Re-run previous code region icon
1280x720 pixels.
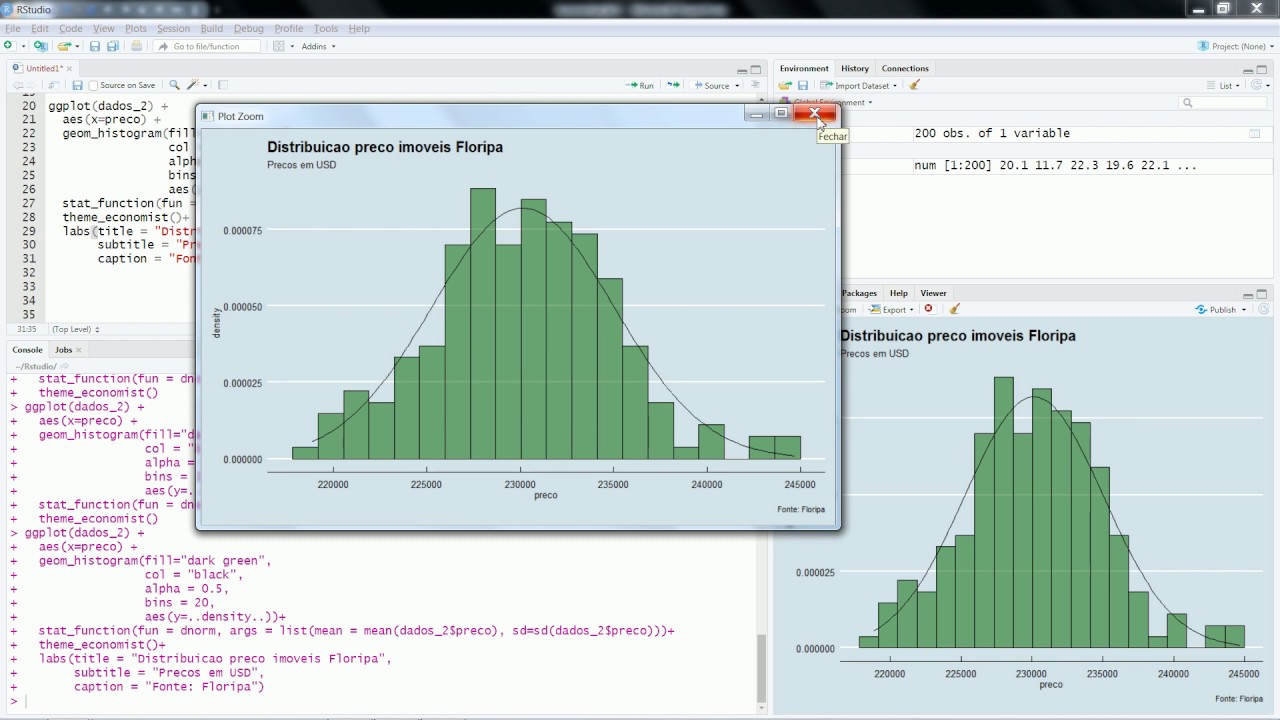673,85
